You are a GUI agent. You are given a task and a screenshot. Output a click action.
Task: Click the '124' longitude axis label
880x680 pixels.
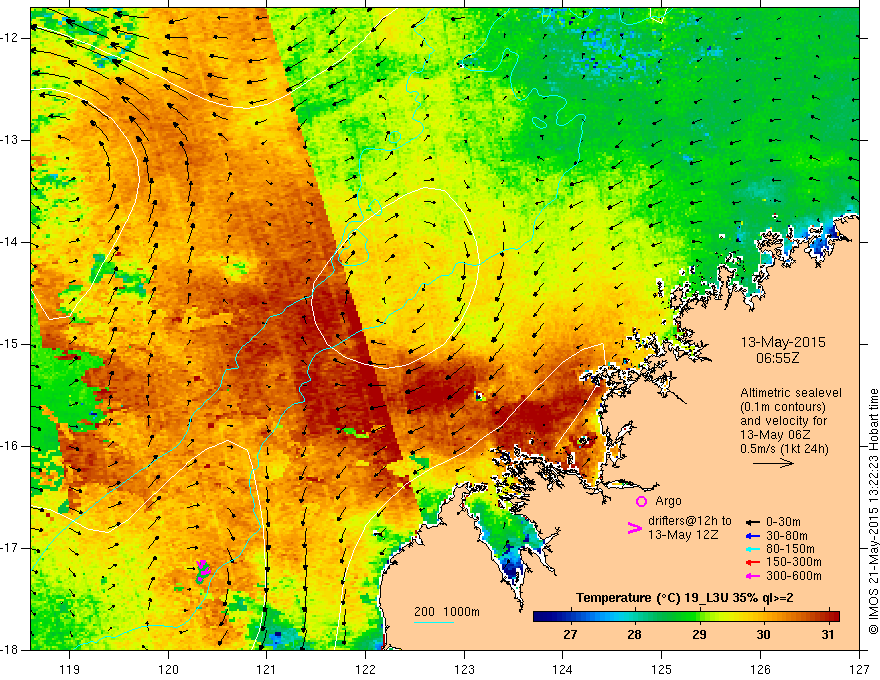pos(563,669)
